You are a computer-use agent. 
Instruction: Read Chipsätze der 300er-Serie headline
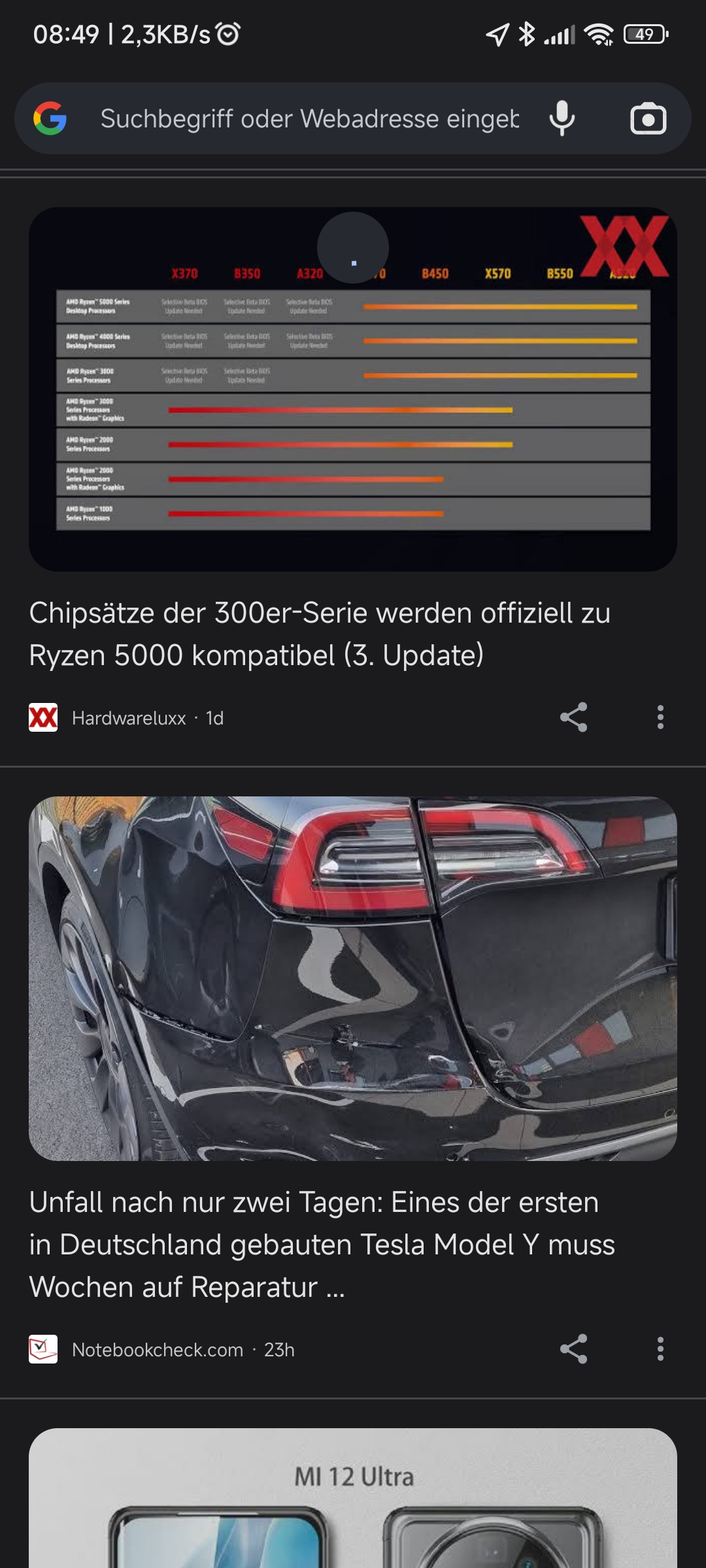point(320,634)
